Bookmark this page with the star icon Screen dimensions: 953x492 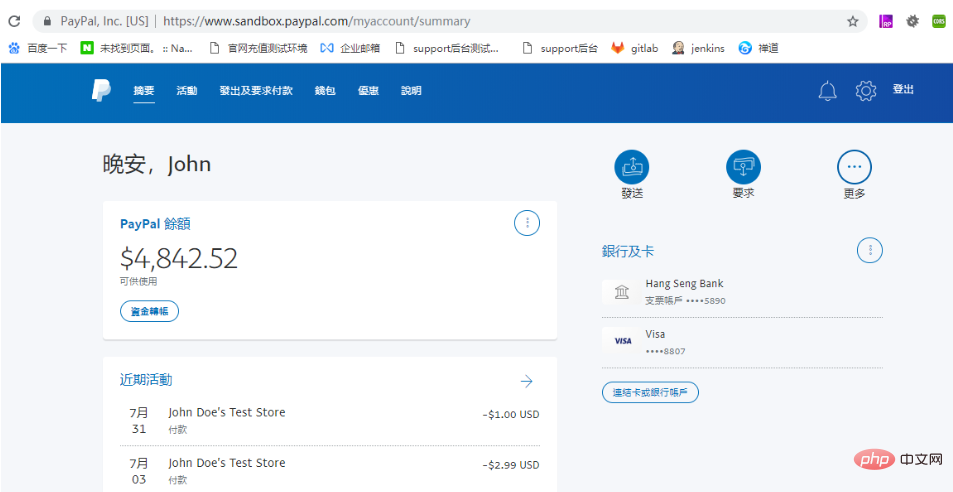pyautogui.click(x=853, y=21)
